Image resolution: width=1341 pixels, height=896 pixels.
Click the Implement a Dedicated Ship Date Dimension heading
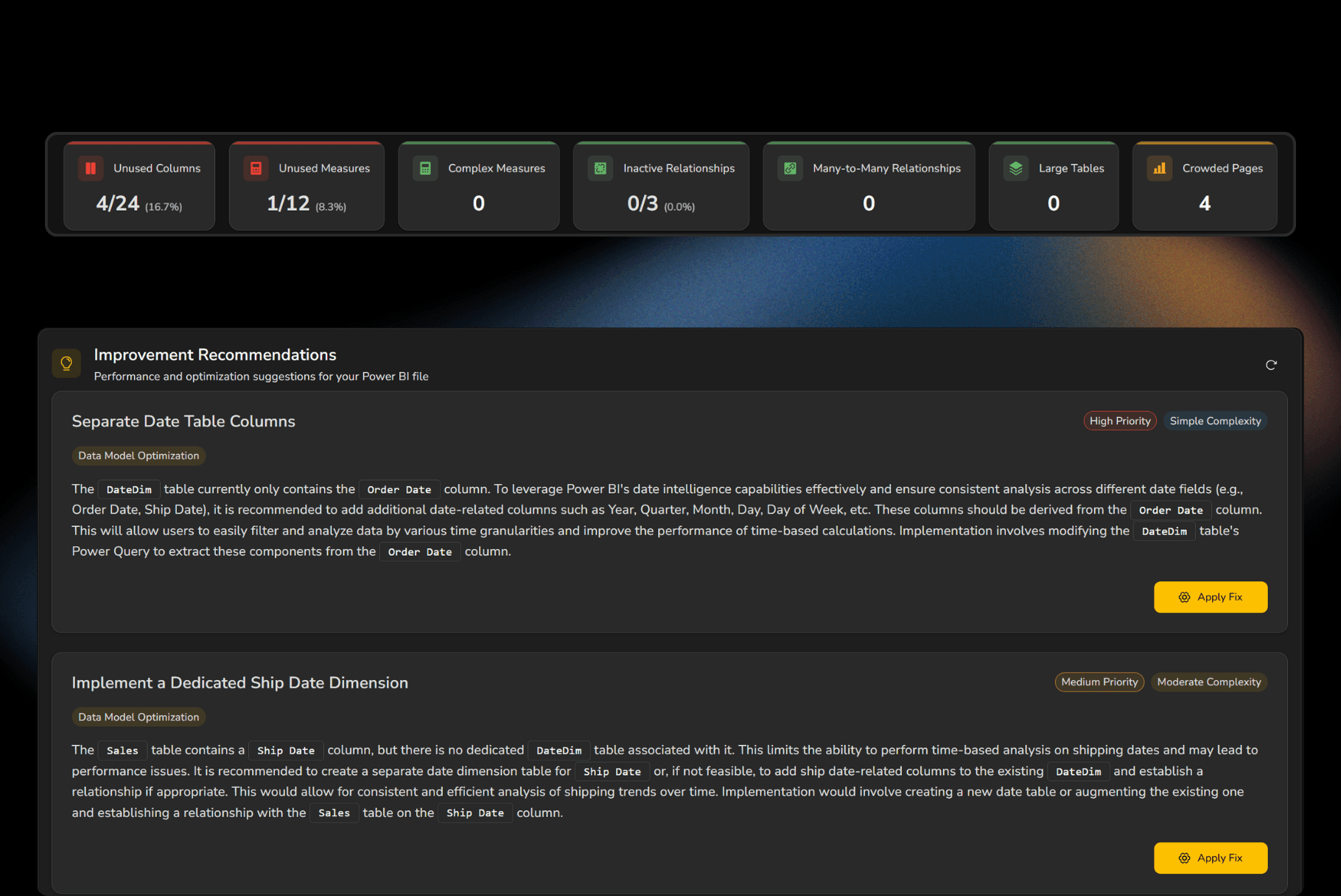click(239, 683)
